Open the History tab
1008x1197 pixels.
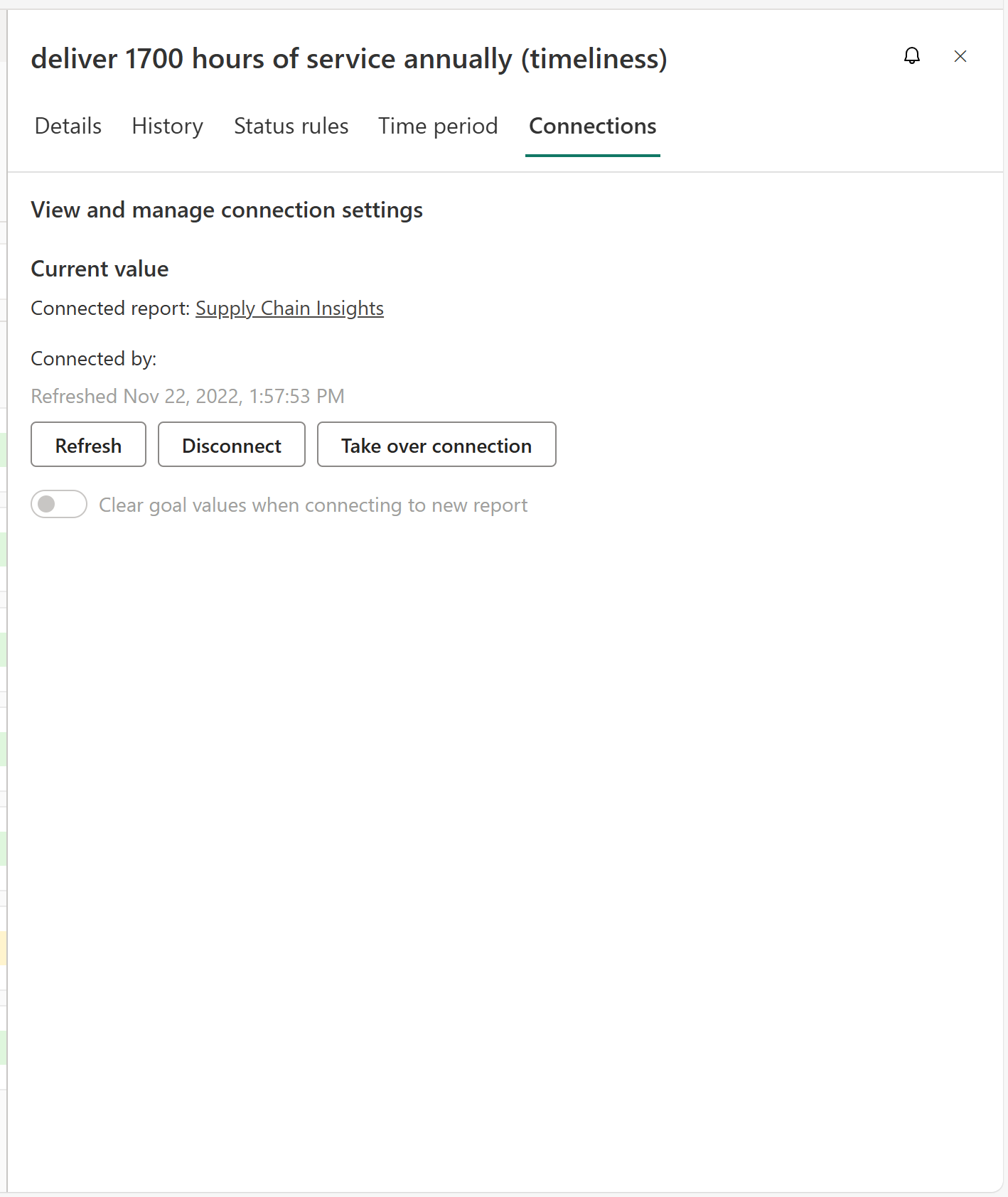[168, 126]
